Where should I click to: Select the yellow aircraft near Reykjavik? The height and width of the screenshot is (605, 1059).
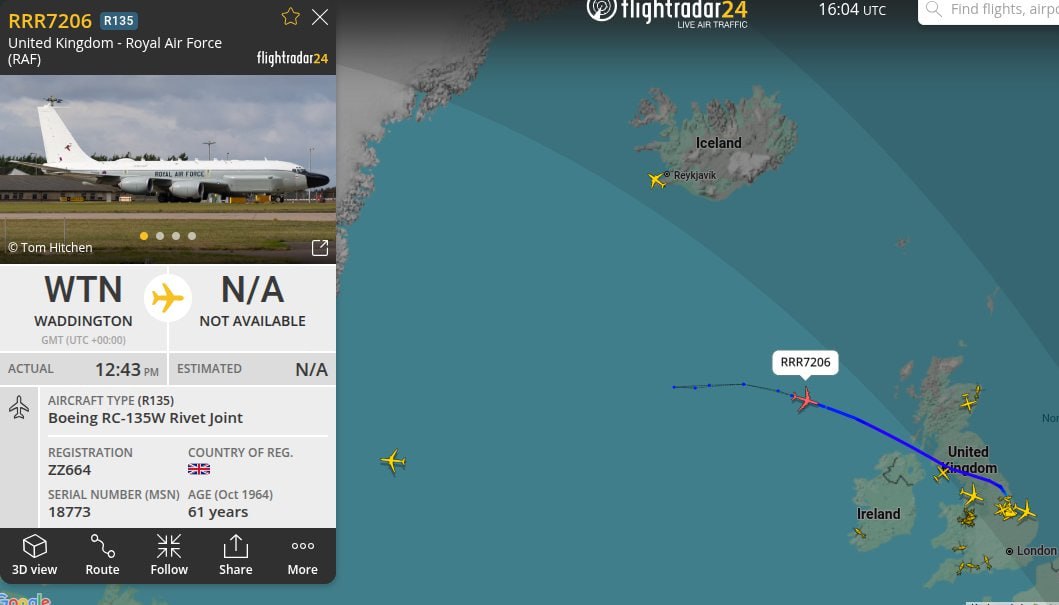point(656,180)
